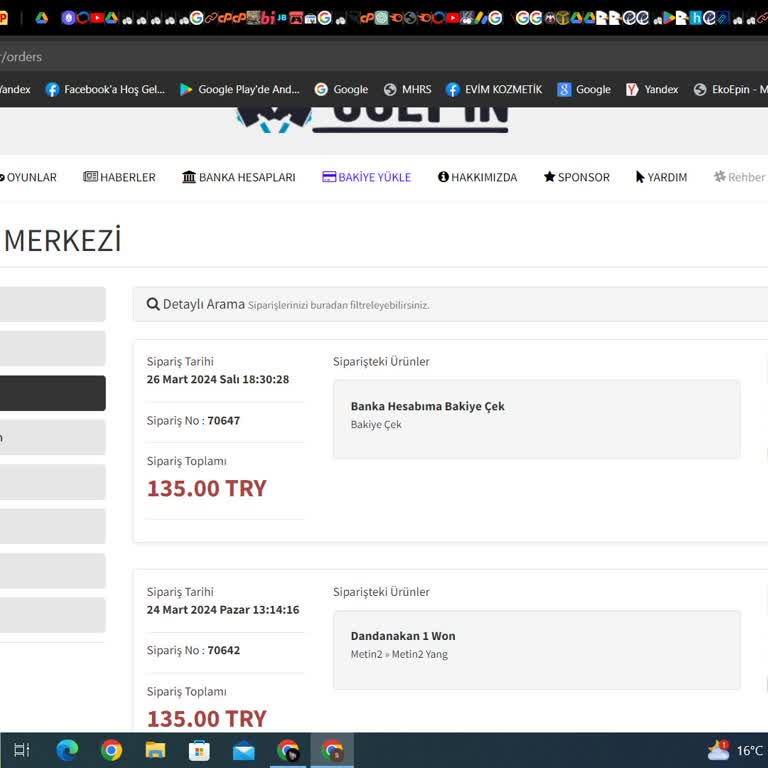Click the 135.00 TRY total of order 70647
Screen dimensions: 768x768
click(x=207, y=489)
